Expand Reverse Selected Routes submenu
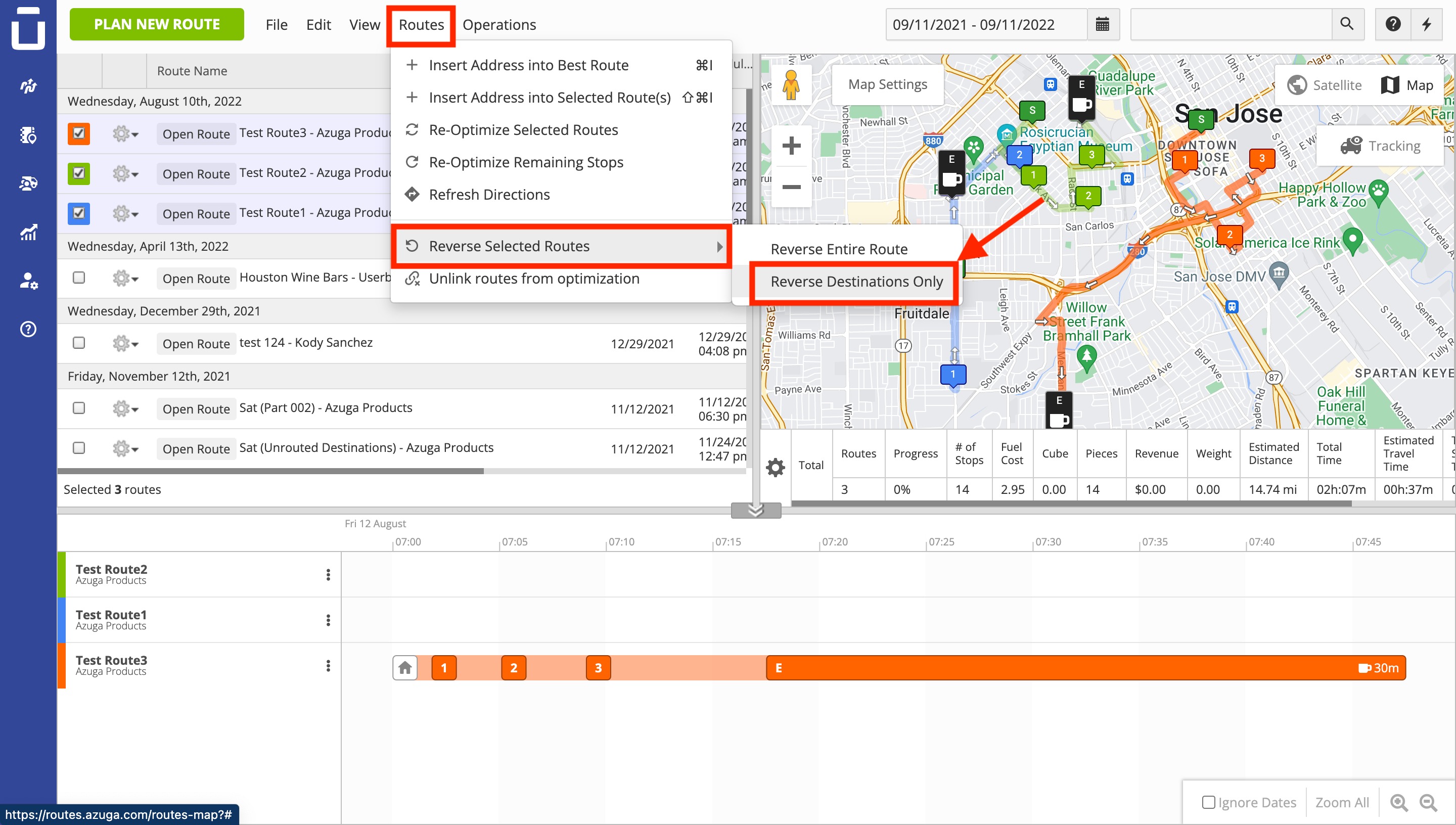This screenshot has width=1456, height=825. [561, 246]
